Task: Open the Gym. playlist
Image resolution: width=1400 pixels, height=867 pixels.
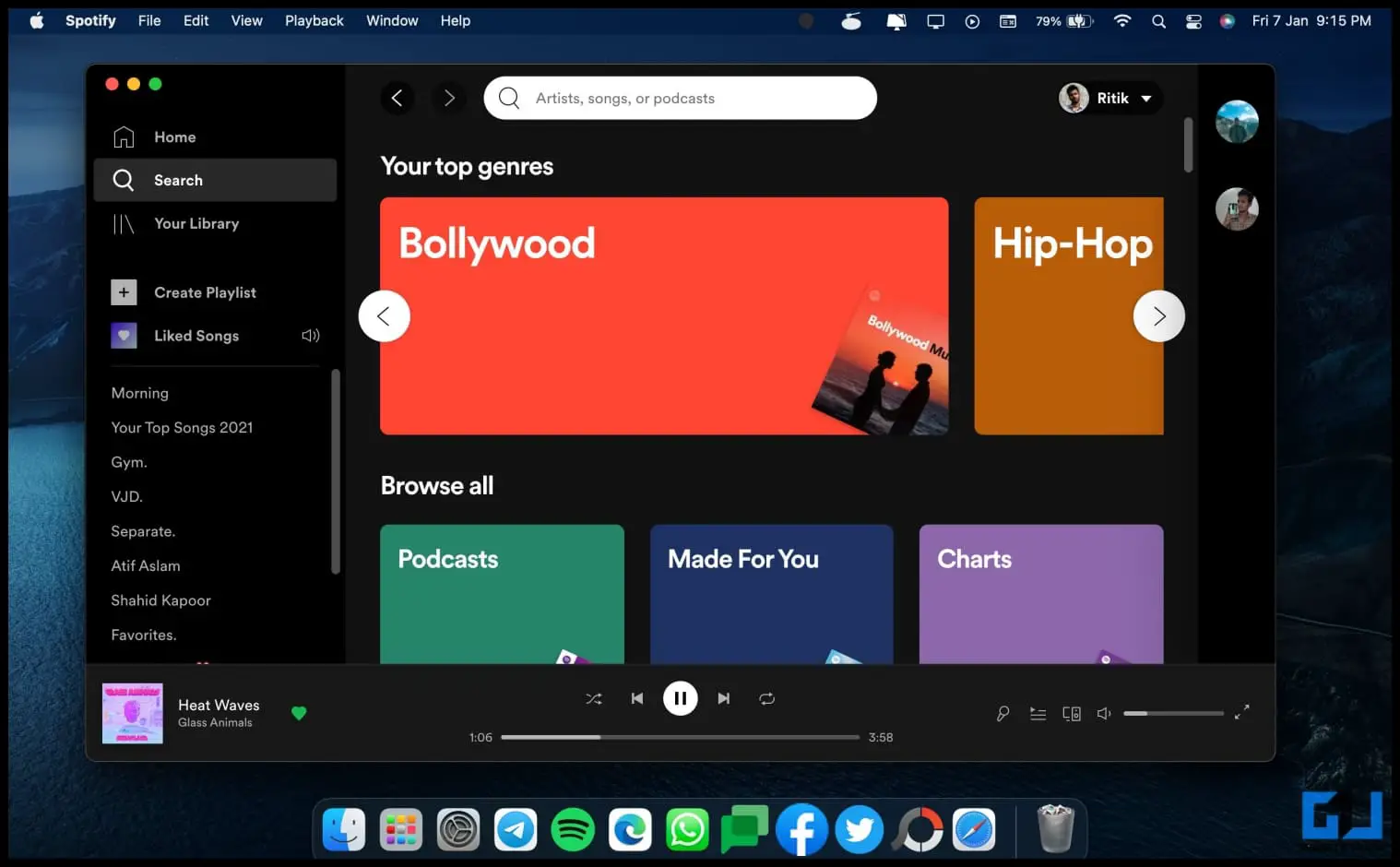Action: point(129,462)
